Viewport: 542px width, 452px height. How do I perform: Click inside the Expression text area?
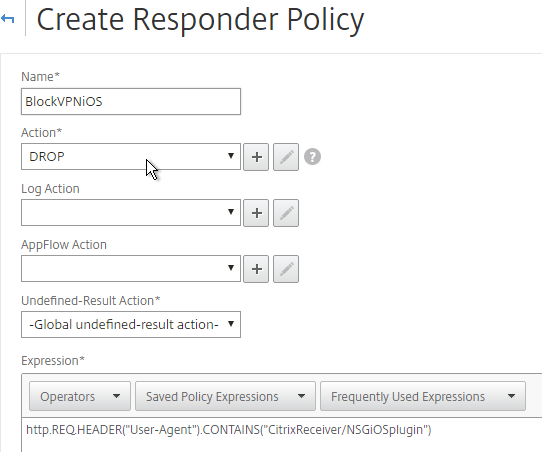pos(282,435)
